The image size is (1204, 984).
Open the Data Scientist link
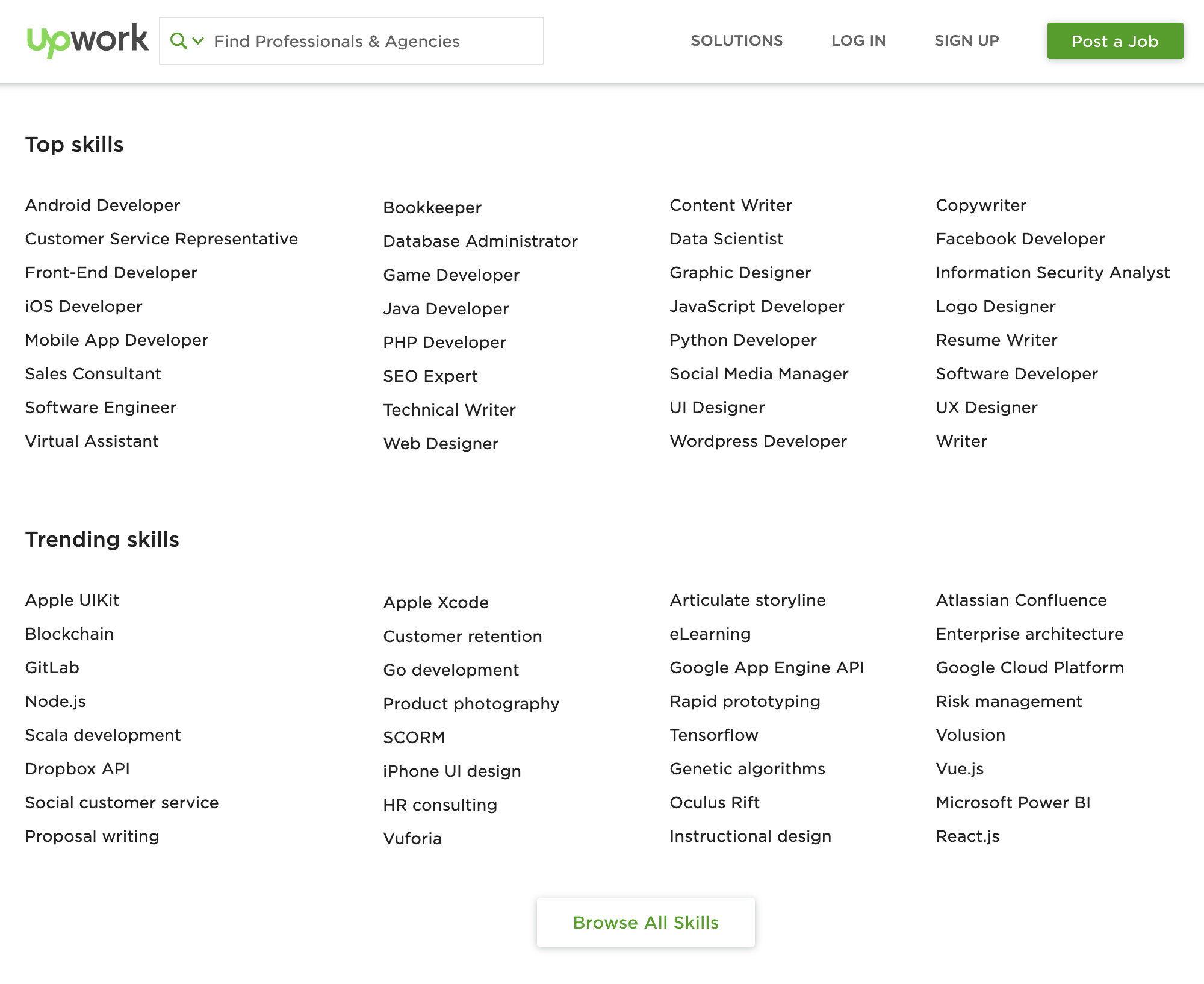726,239
